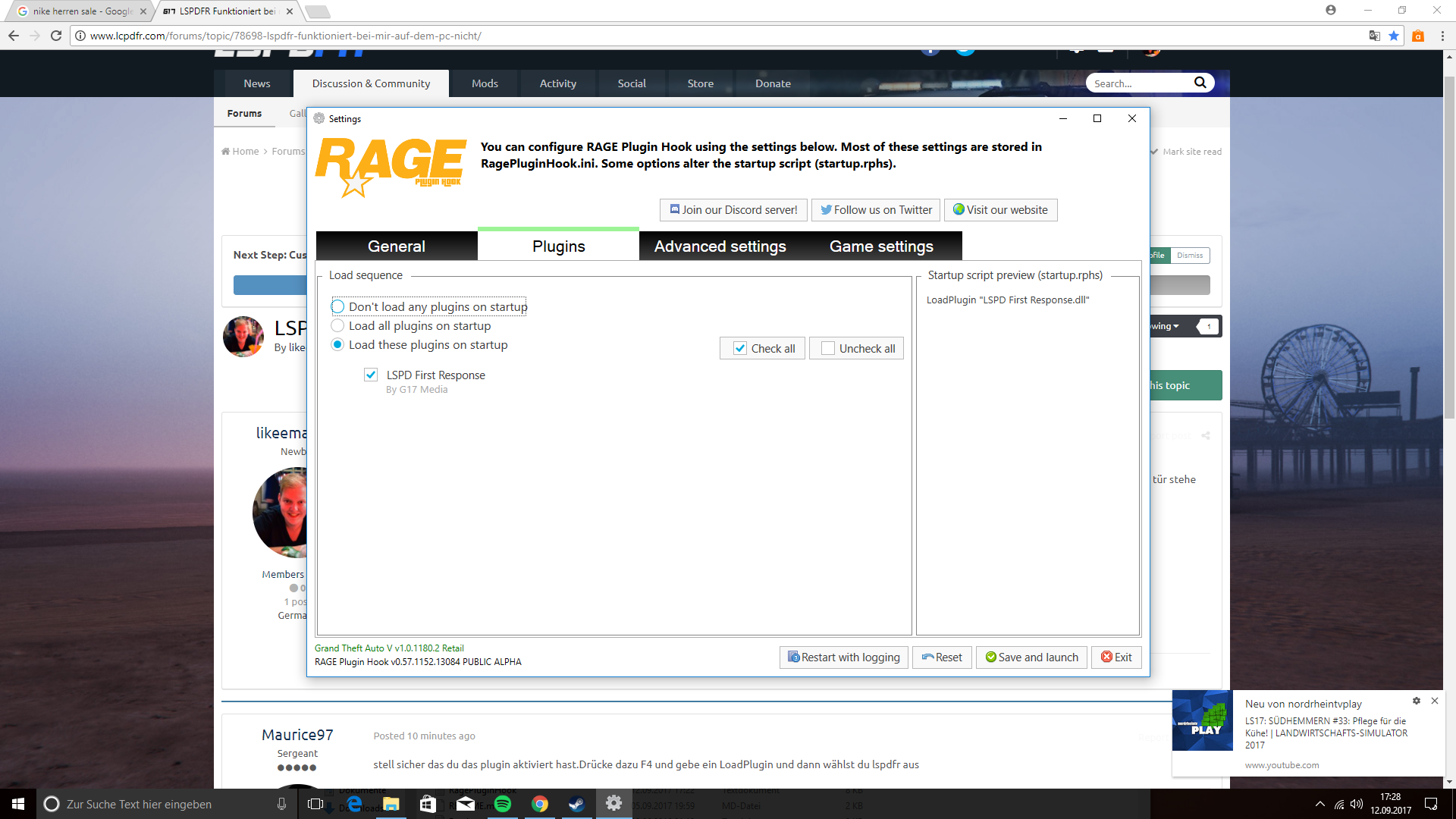Reload the browser page
This screenshot has width=1456, height=819.
pos(56,36)
